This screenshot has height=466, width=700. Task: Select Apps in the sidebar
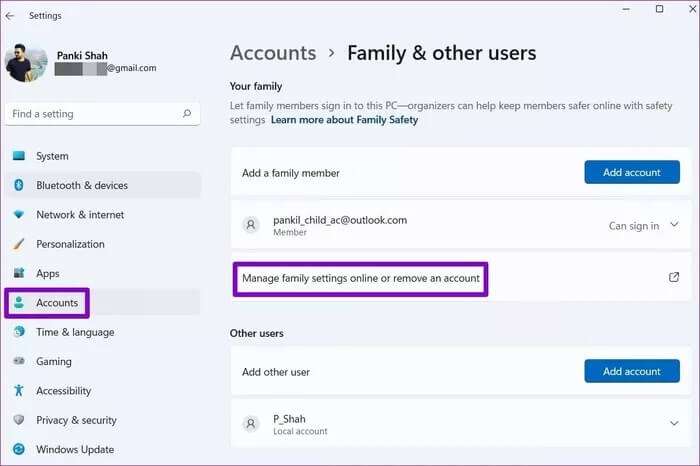point(103,273)
